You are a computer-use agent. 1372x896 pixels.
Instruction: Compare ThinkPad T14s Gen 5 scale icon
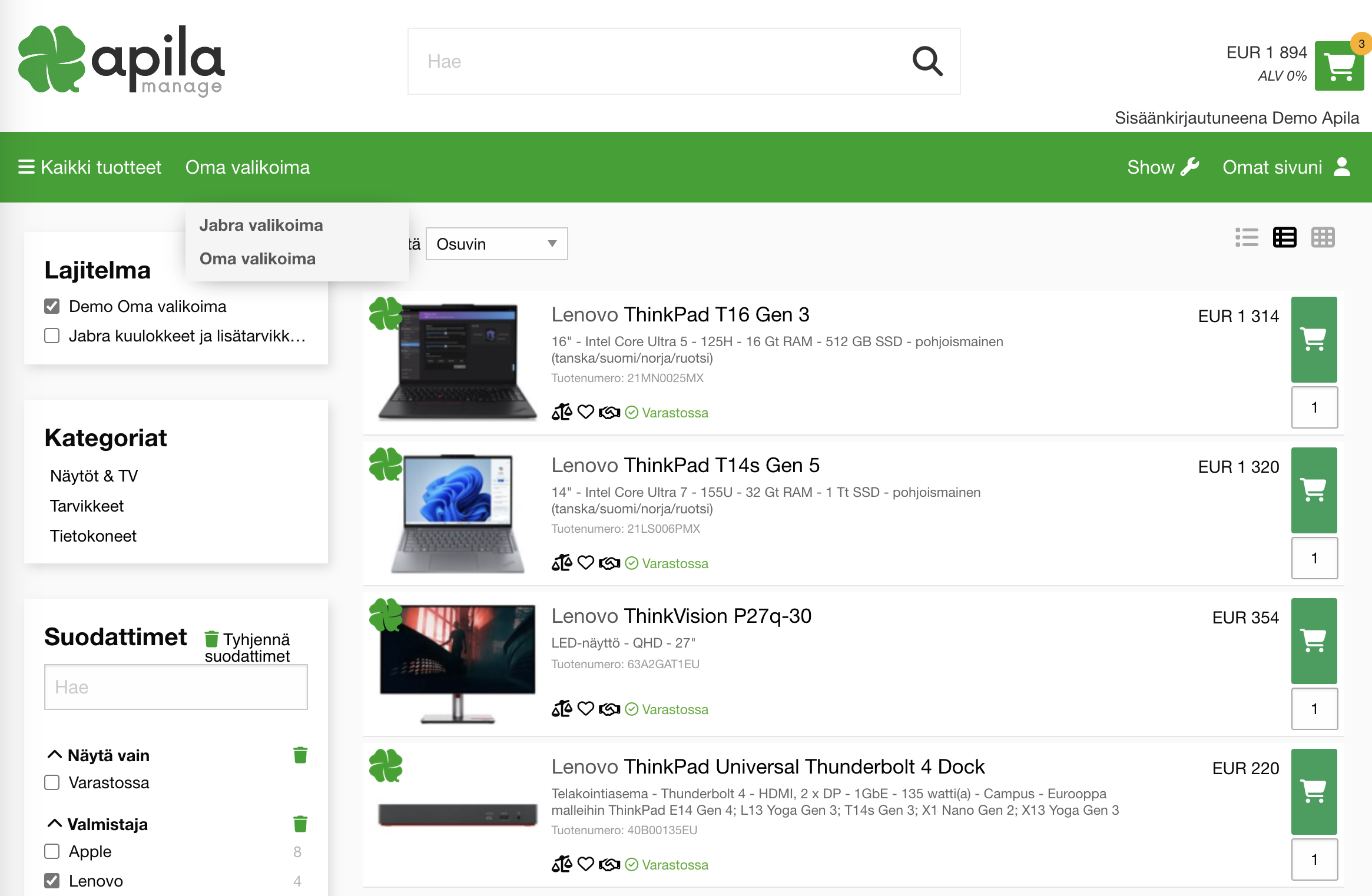click(x=562, y=563)
